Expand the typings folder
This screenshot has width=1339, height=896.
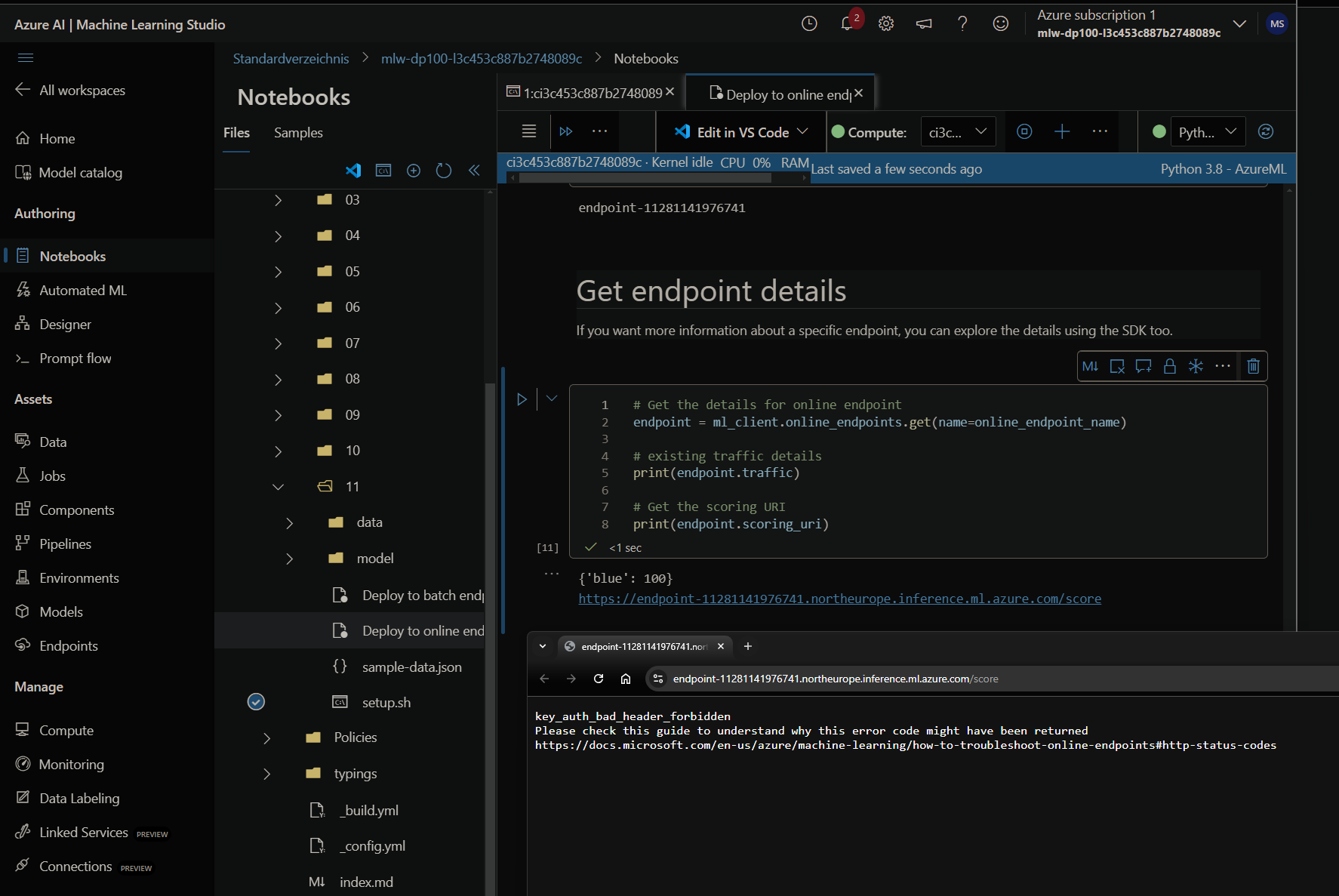tap(266, 774)
